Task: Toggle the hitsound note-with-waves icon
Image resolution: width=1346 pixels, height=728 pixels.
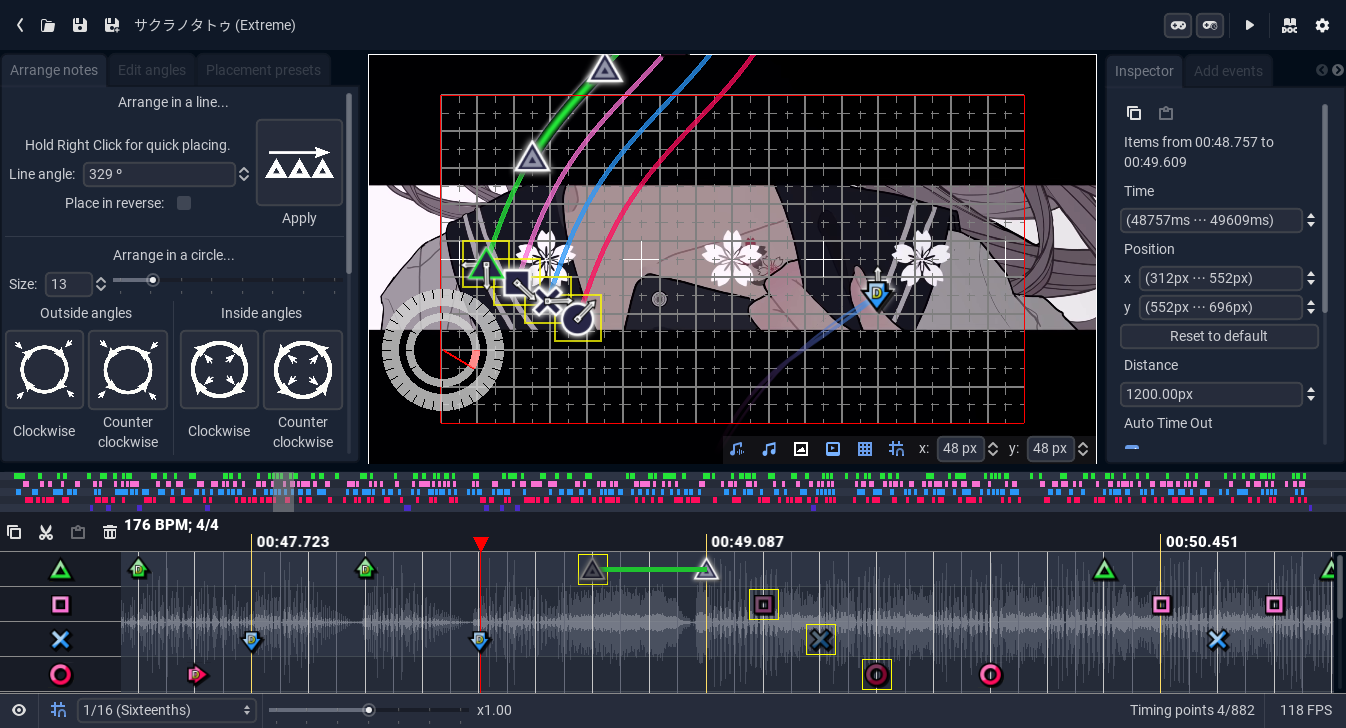Action: [737, 449]
